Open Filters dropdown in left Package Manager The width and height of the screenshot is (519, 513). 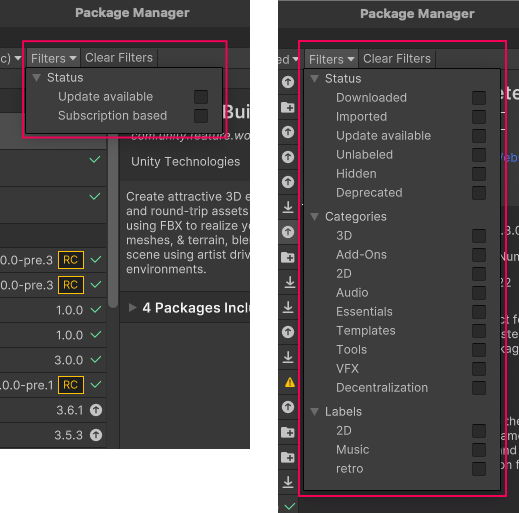click(53, 58)
